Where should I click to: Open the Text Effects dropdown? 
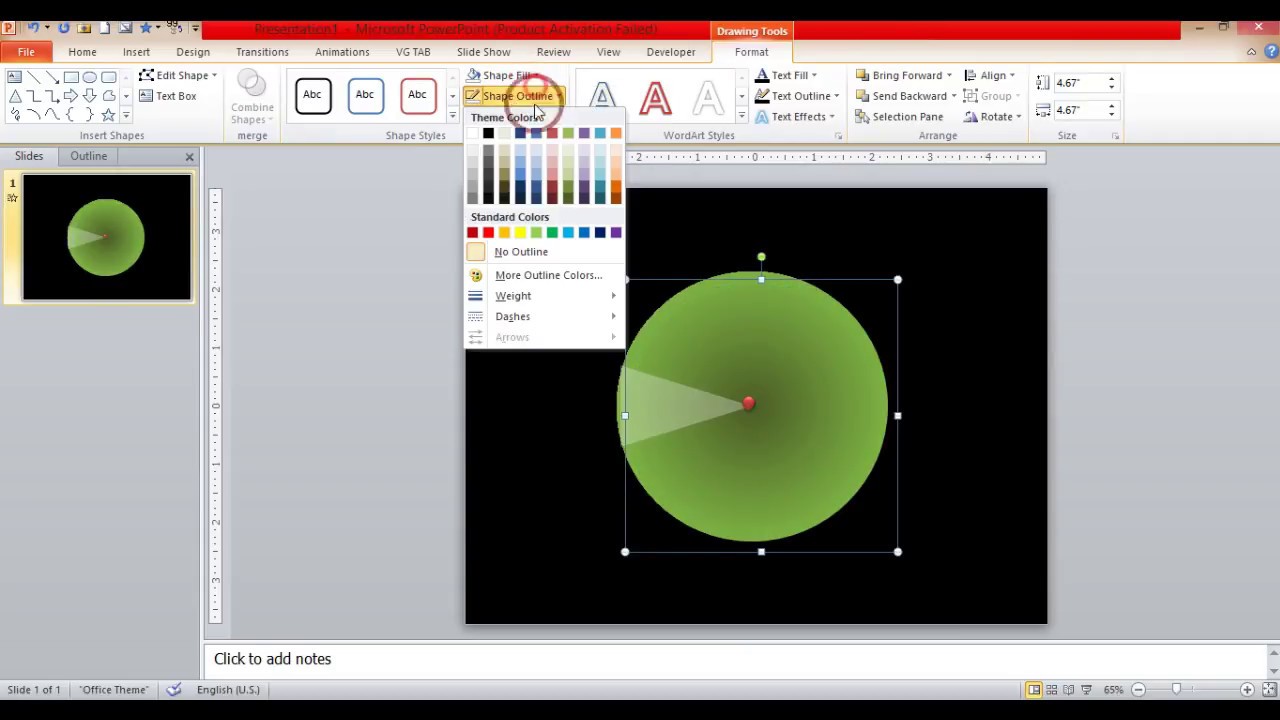tap(795, 117)
